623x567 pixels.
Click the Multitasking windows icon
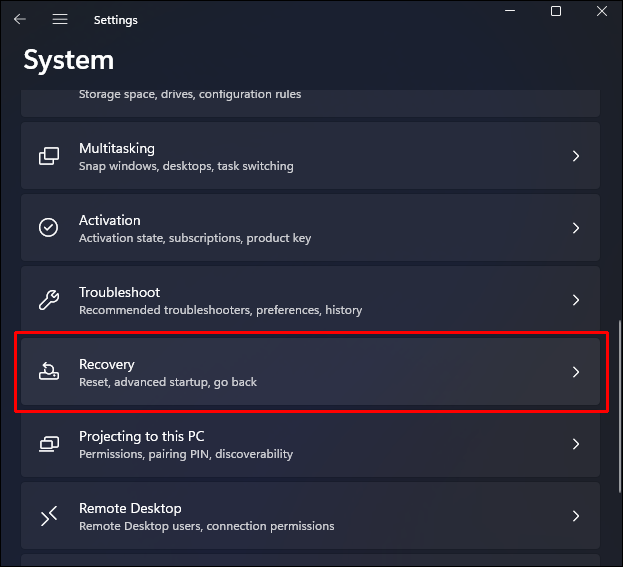[48, 156]
